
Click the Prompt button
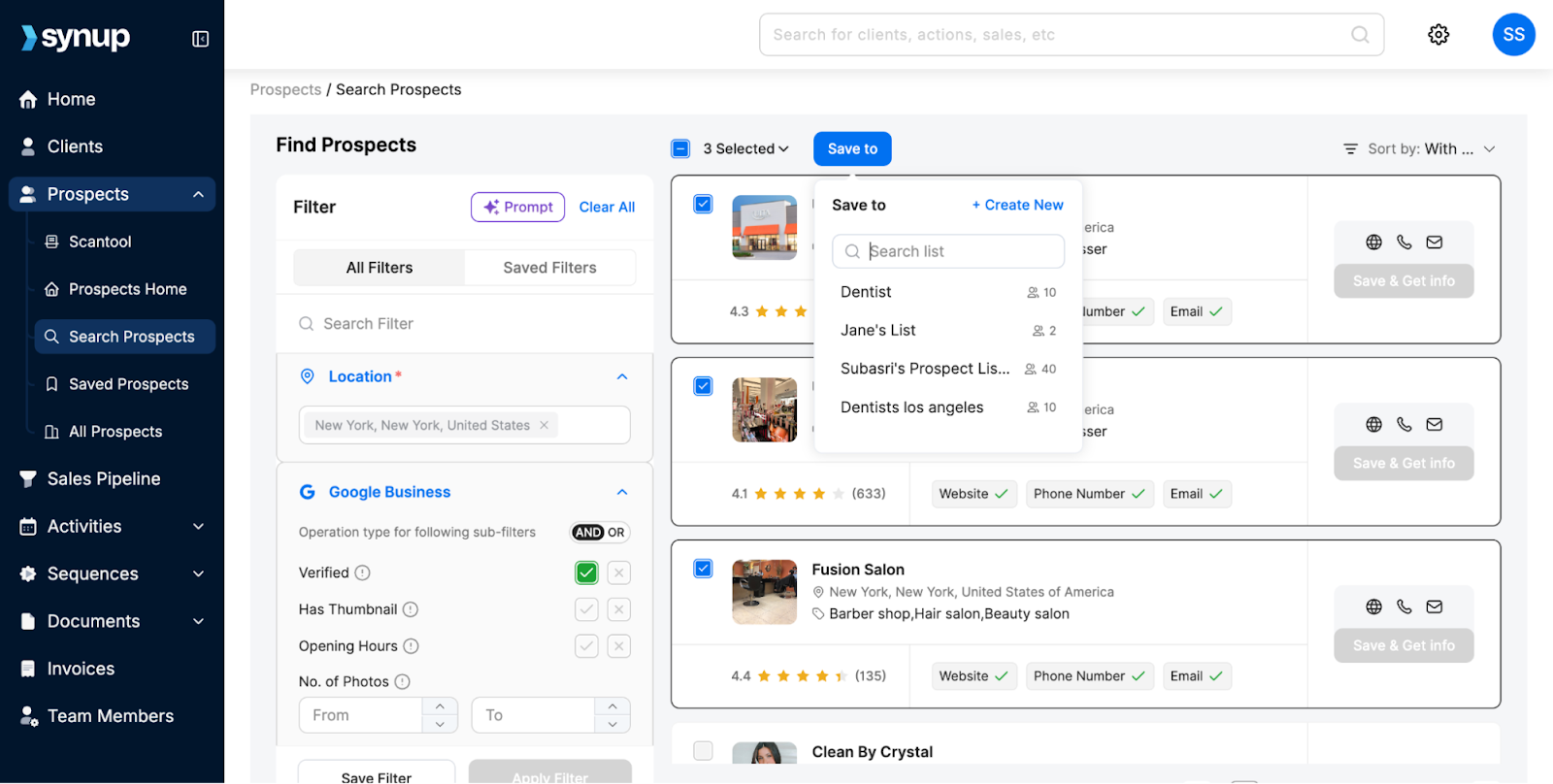pyautogui.click(x=517, y=207)
